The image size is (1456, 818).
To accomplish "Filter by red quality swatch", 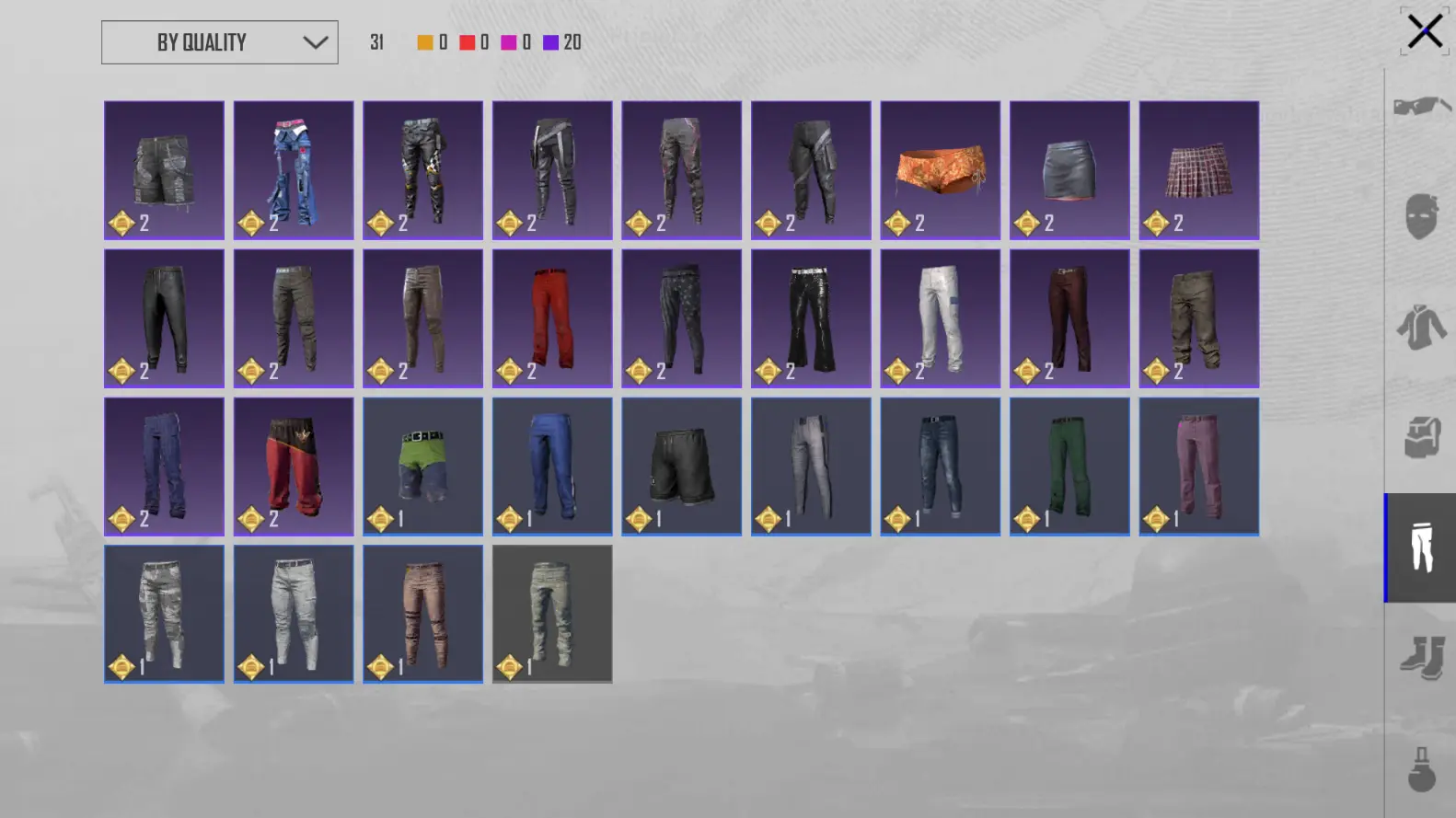I will click(x=468, y=42).
